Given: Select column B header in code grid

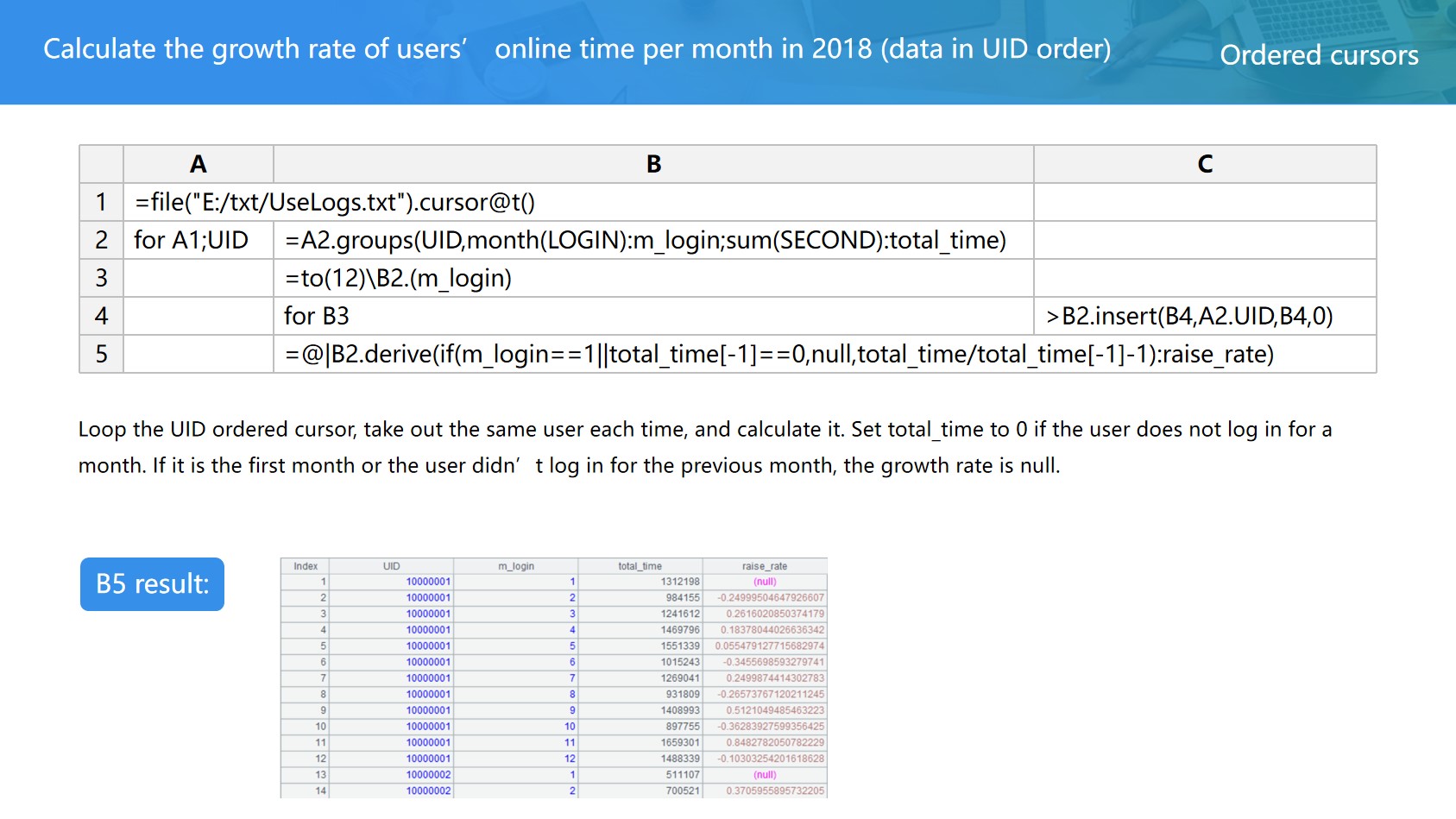Looking at the screenshot, I should tap(653, 164).
